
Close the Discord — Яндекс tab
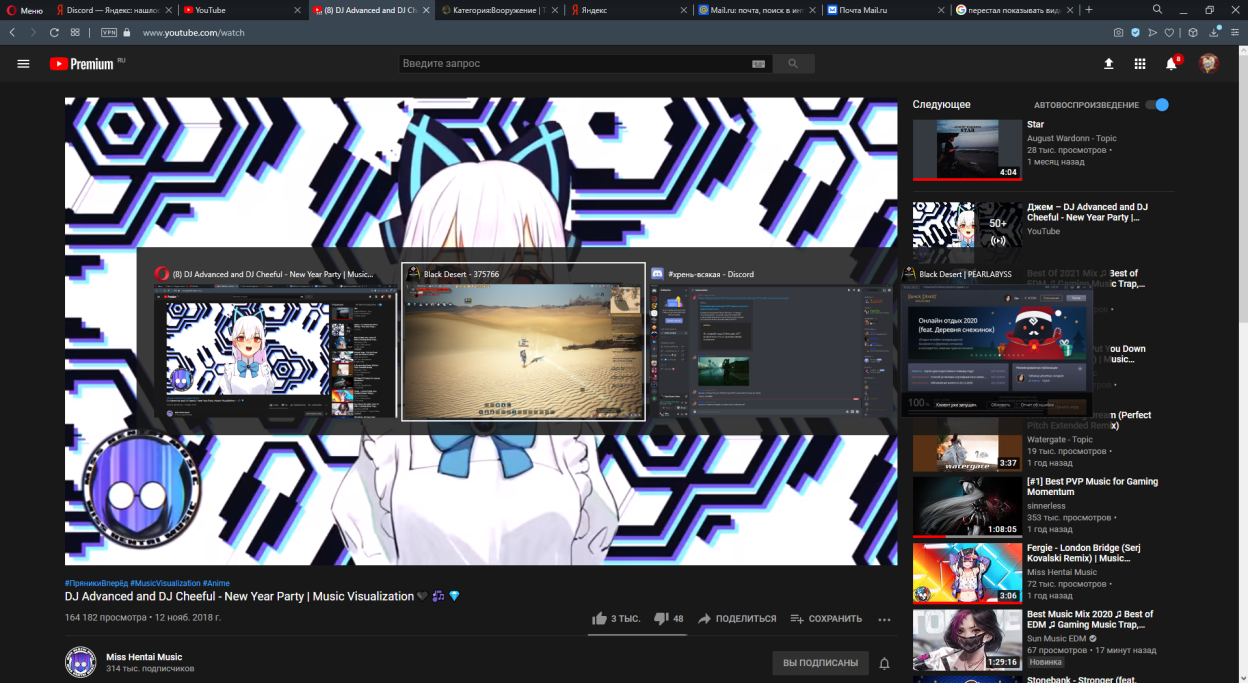(168, 10)
